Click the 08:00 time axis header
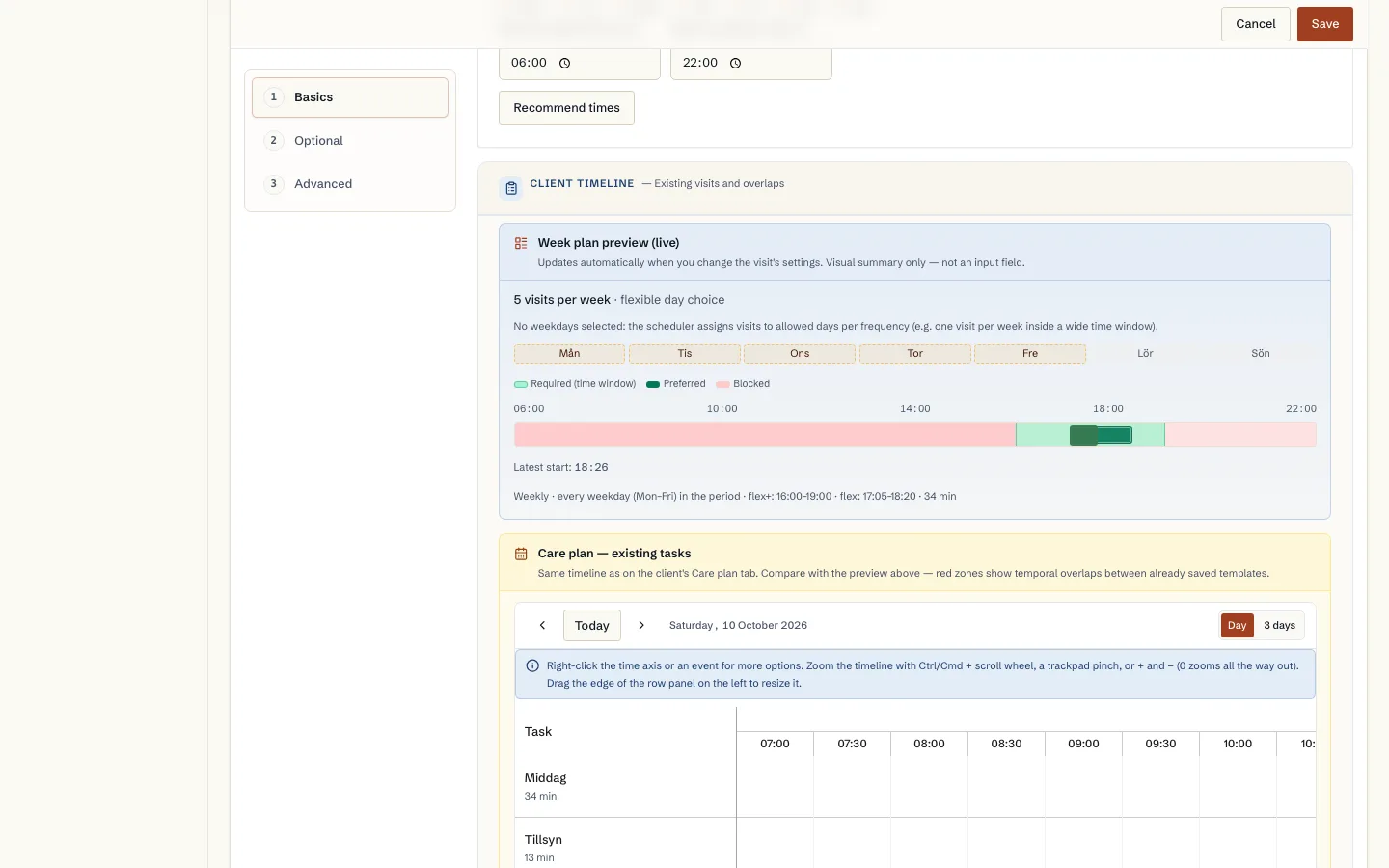Image resolution: width=1389 pixels, height=868 pixels. point(929,745)
